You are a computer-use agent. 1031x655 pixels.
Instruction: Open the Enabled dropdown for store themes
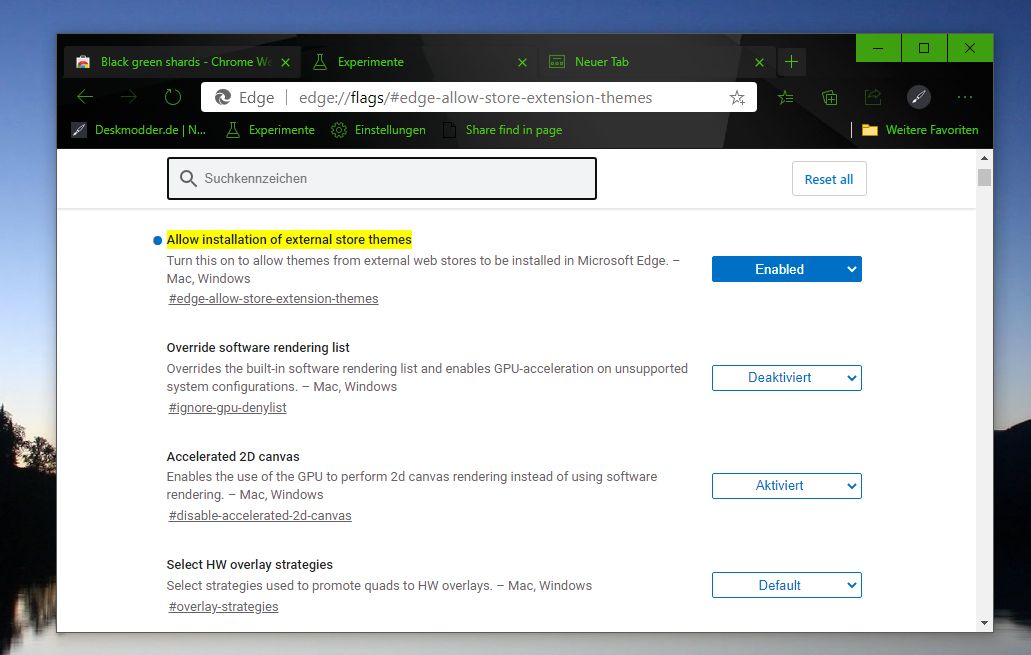(786, 269)
